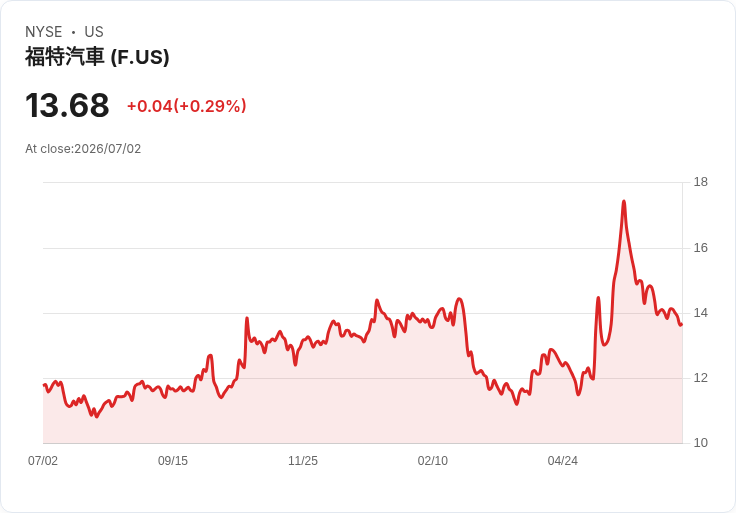
Task: Click the highest peak of the price line
Action: tap(624, 202)
